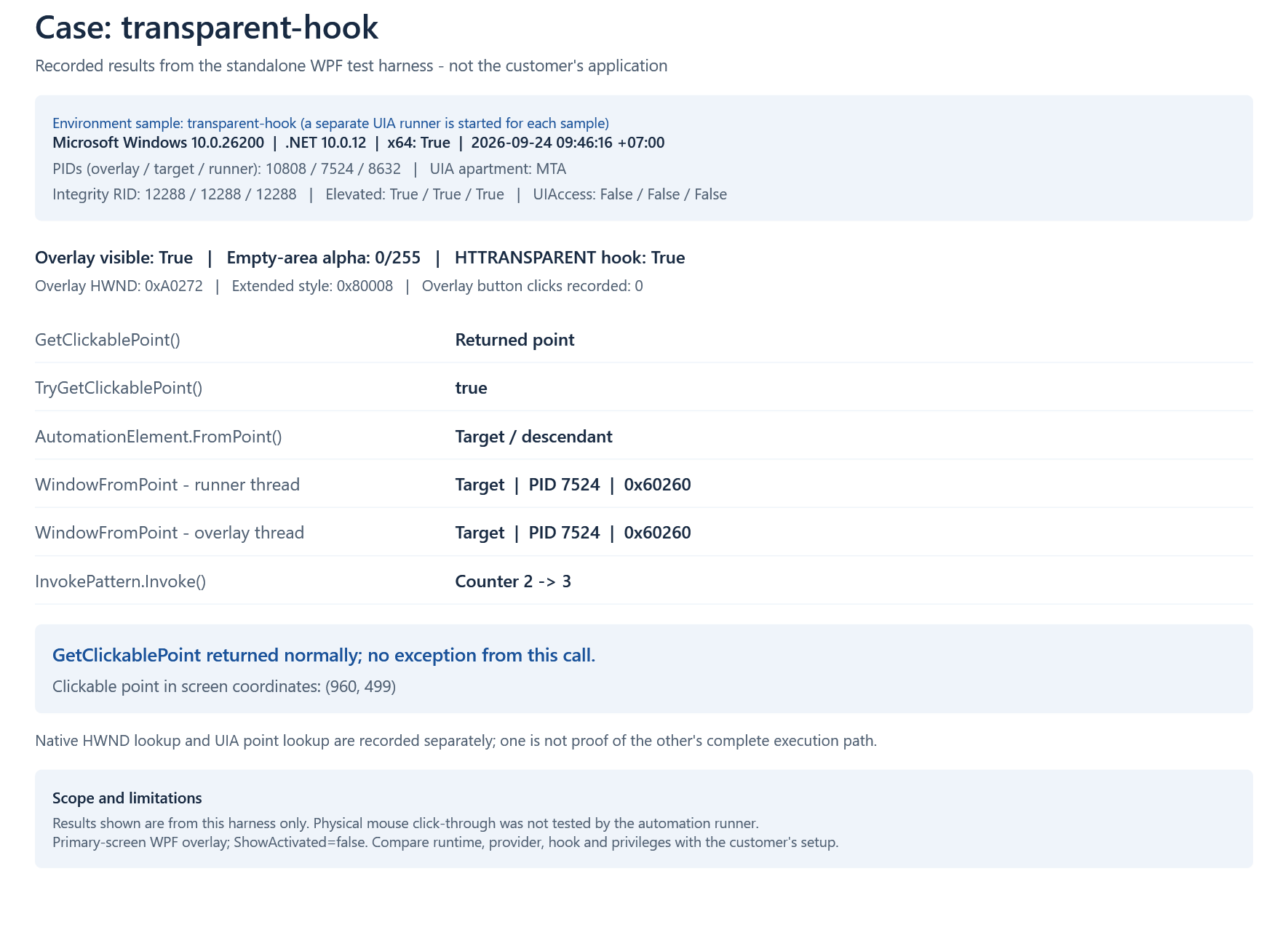Click the timestamp '2026-09-24 09:46:16 +07:00'
Image resolution: width=1288 pixels, height=938 pixels.
click(x=568, y=143)
